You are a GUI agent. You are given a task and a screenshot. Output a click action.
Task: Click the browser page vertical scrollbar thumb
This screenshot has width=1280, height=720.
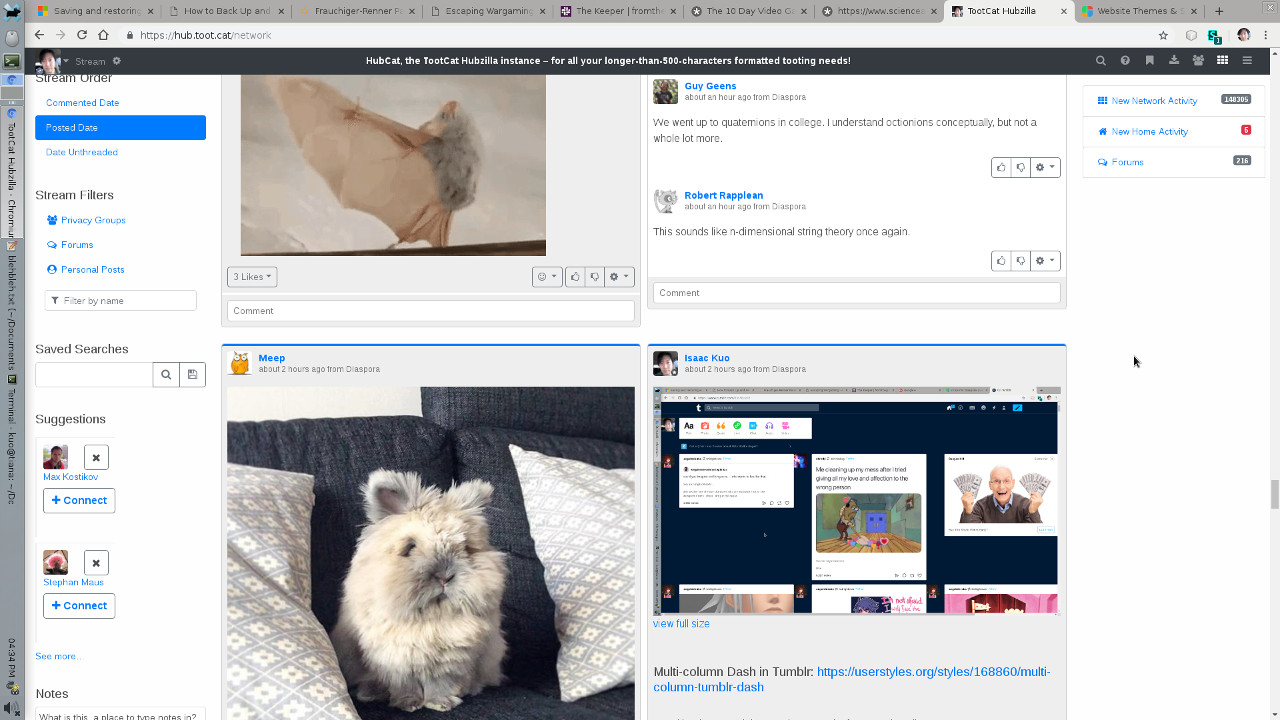1274,494
